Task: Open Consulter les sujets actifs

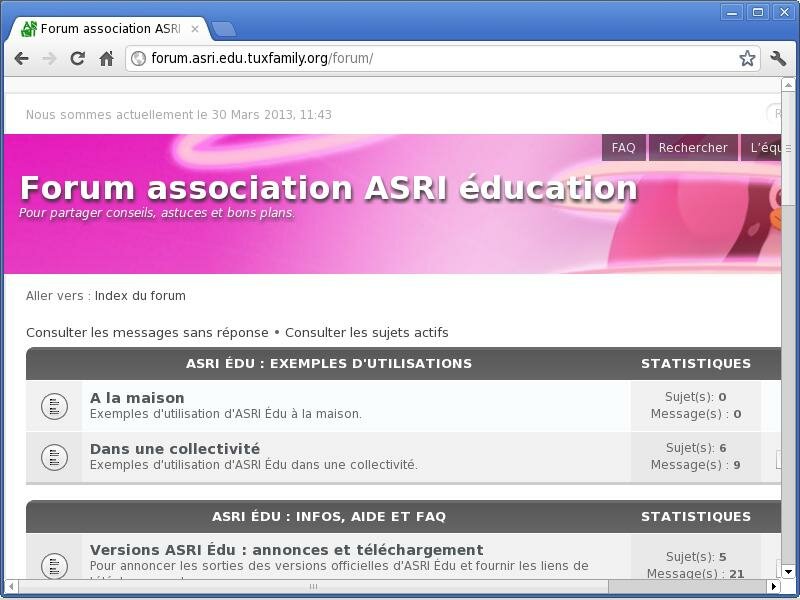Action: coord(366,333)
